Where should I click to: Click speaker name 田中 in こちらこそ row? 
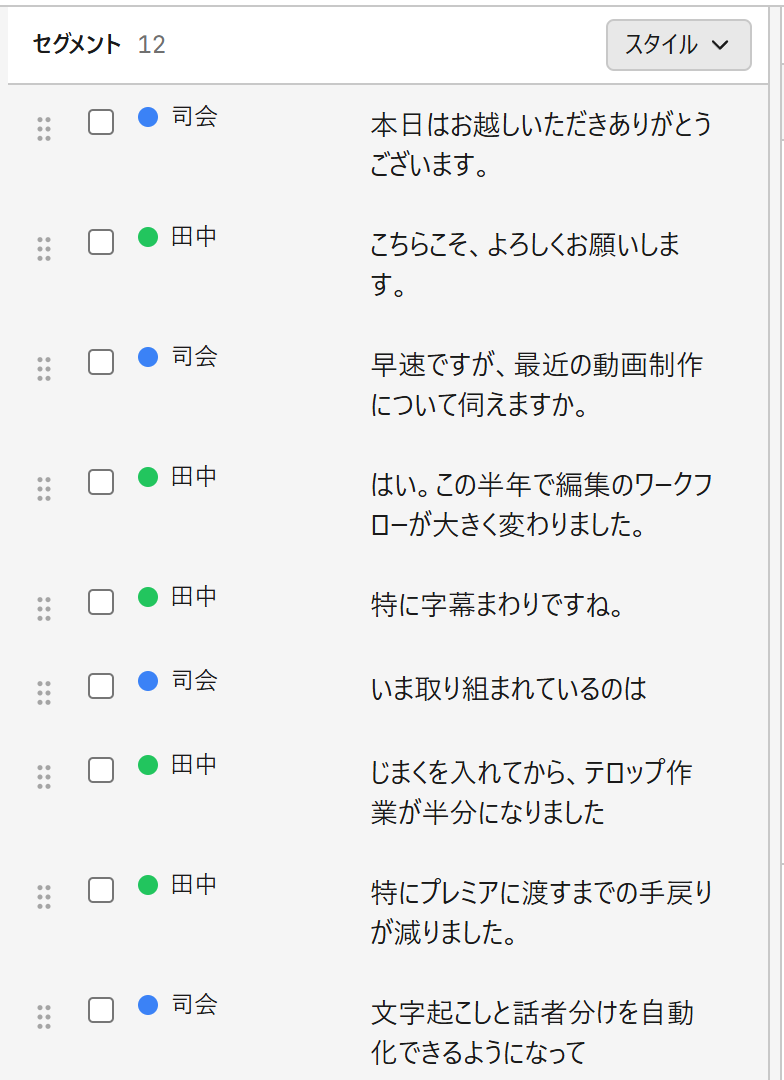click(x=194, y=236)
